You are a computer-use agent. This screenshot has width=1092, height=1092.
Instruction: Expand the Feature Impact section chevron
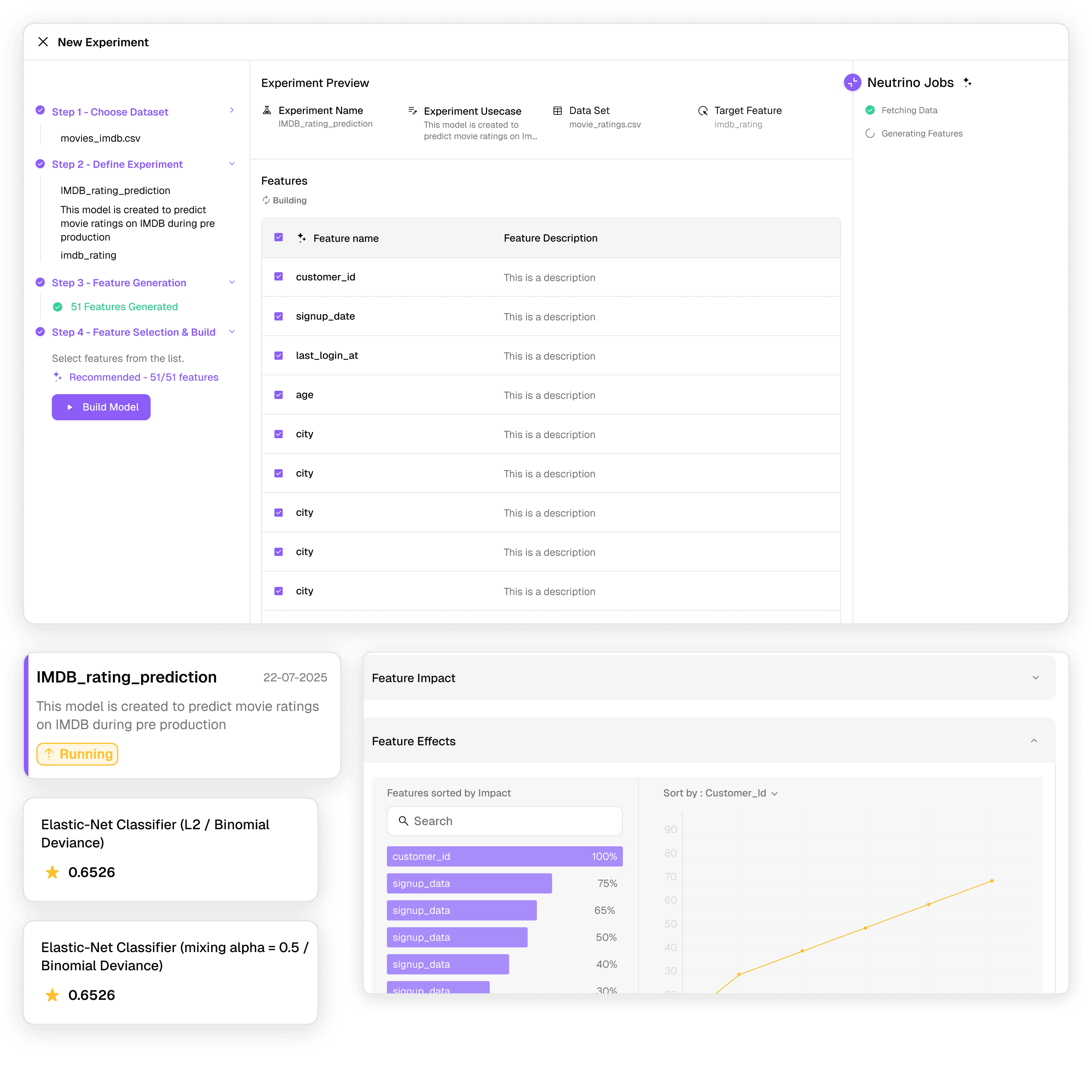1035,678
